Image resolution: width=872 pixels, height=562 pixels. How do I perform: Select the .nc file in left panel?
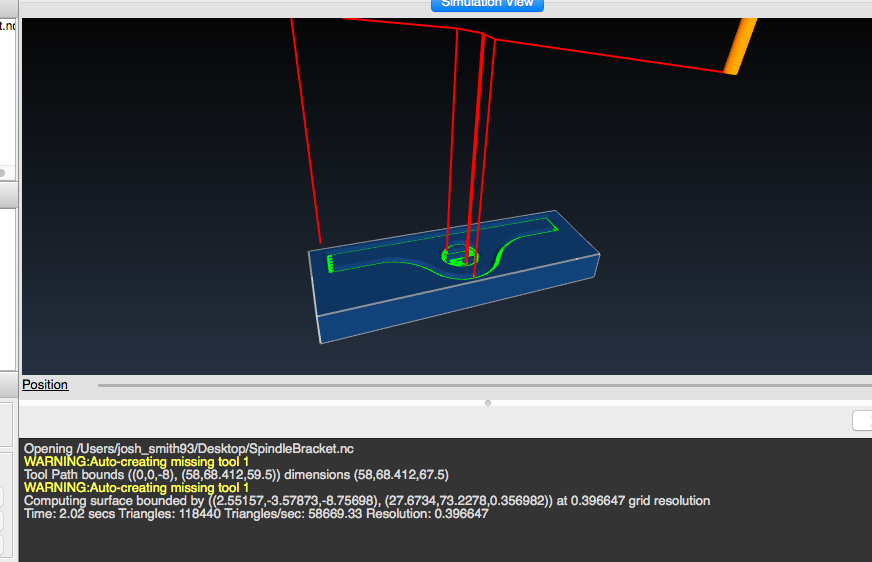click(x=8, y=26)
